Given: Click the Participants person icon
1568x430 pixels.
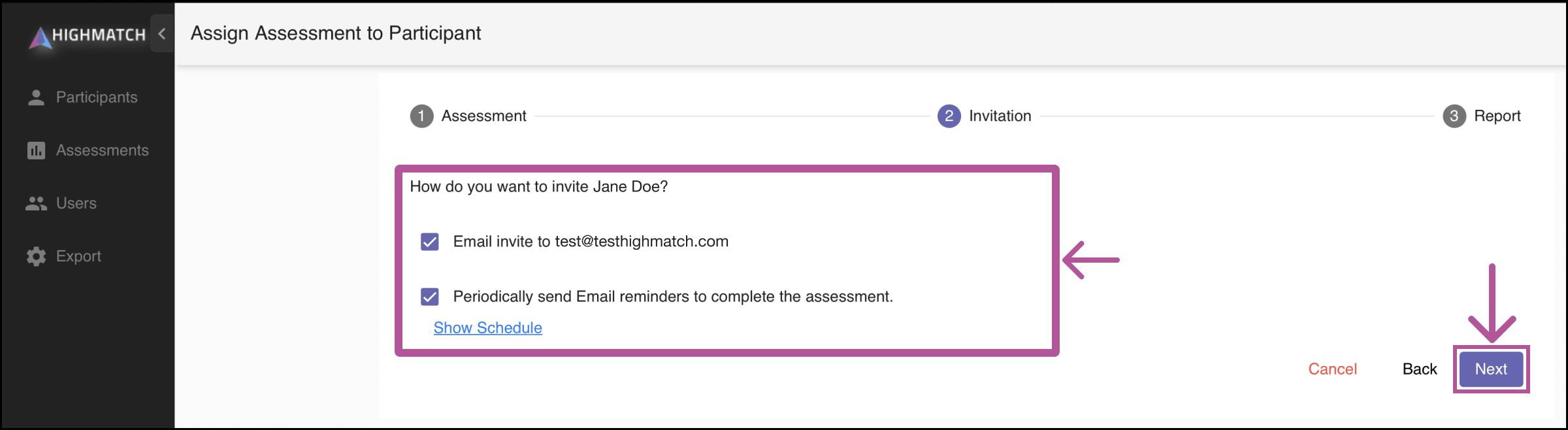Looking at the screenshot, I should click(x=37, y=97).
